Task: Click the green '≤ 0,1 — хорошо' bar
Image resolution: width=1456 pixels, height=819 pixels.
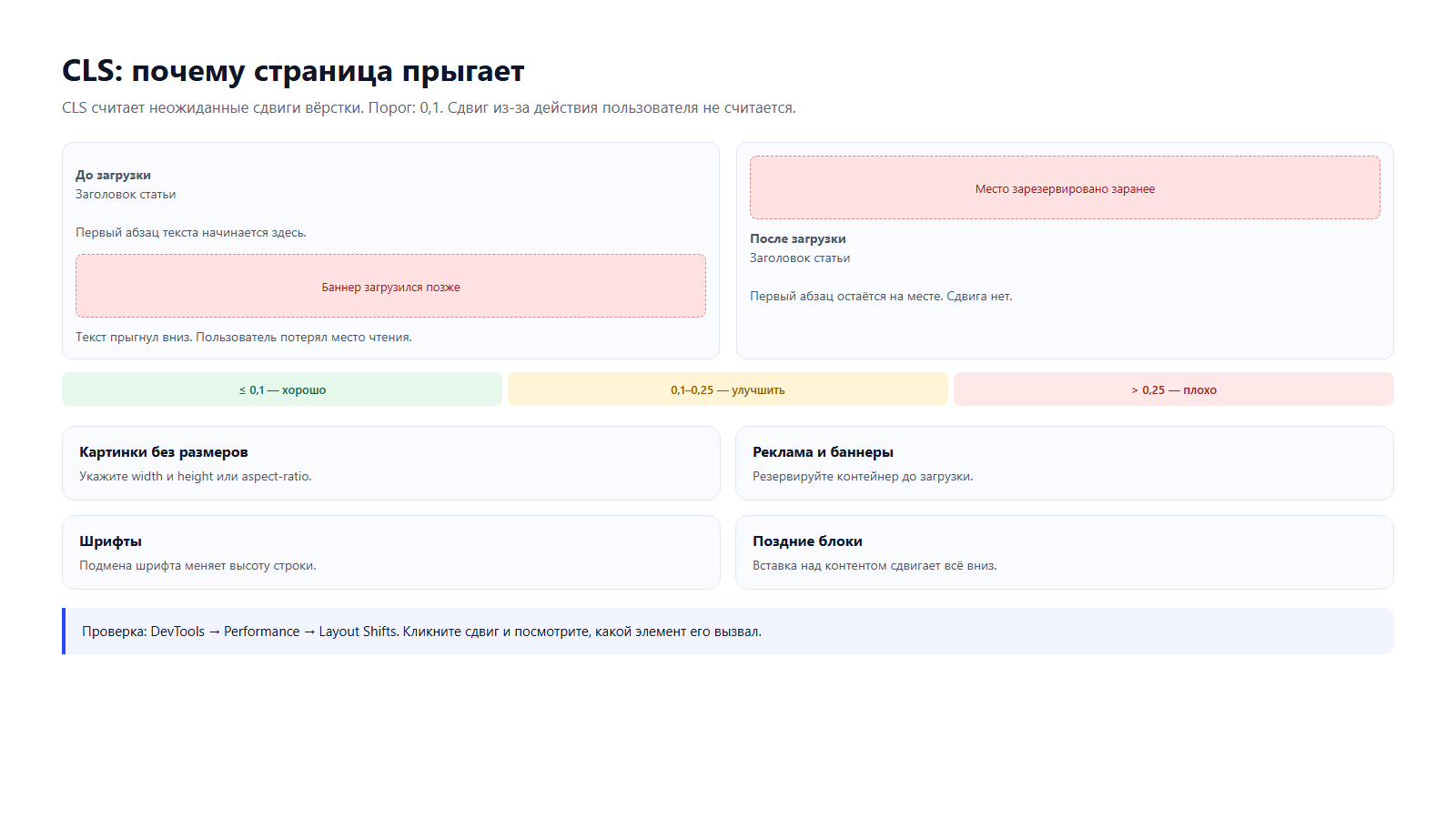Action: pyautogui.click(x=282, y=389)
